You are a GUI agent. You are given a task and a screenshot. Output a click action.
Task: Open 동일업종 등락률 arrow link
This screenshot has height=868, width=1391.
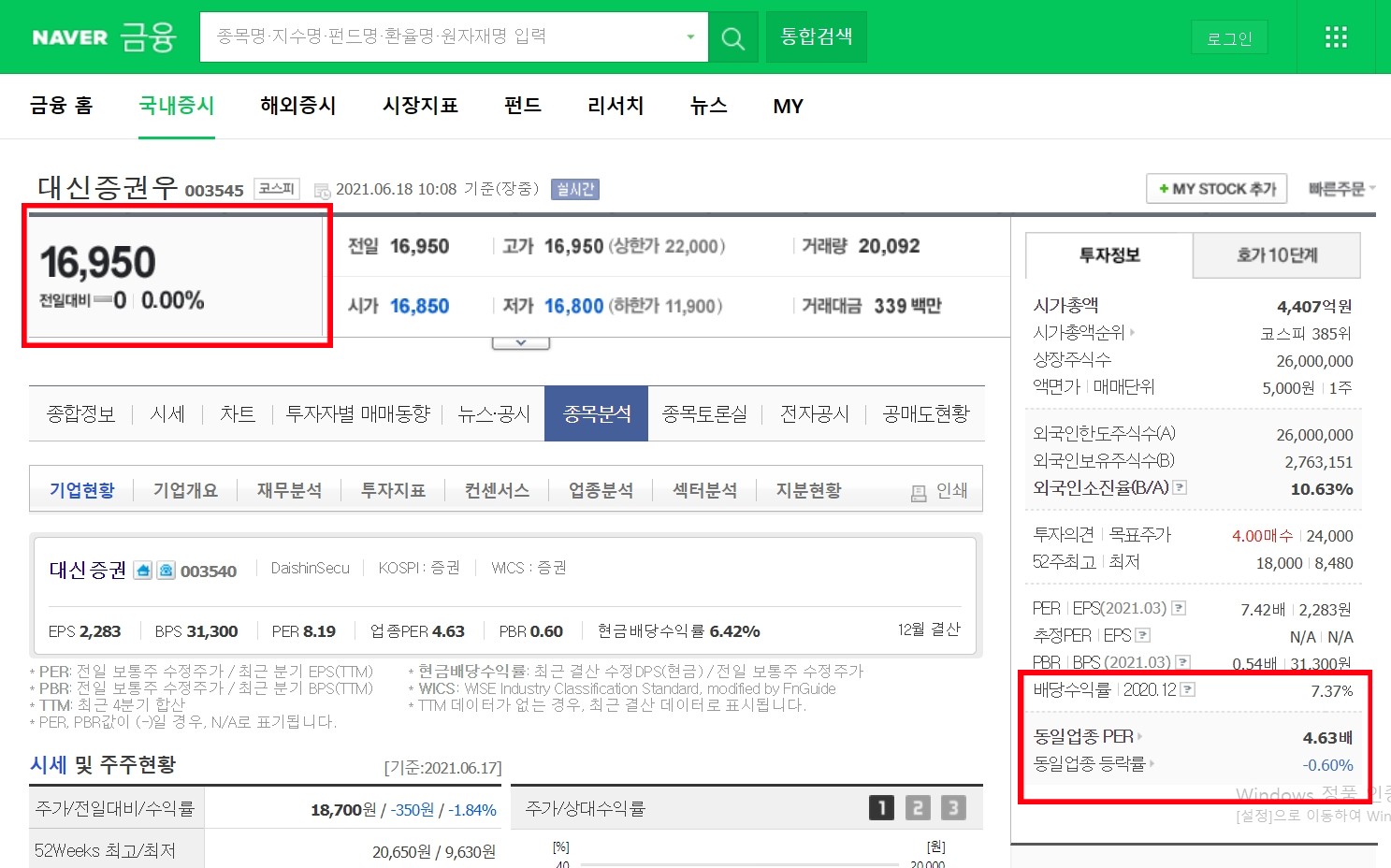coord(1152,764)
